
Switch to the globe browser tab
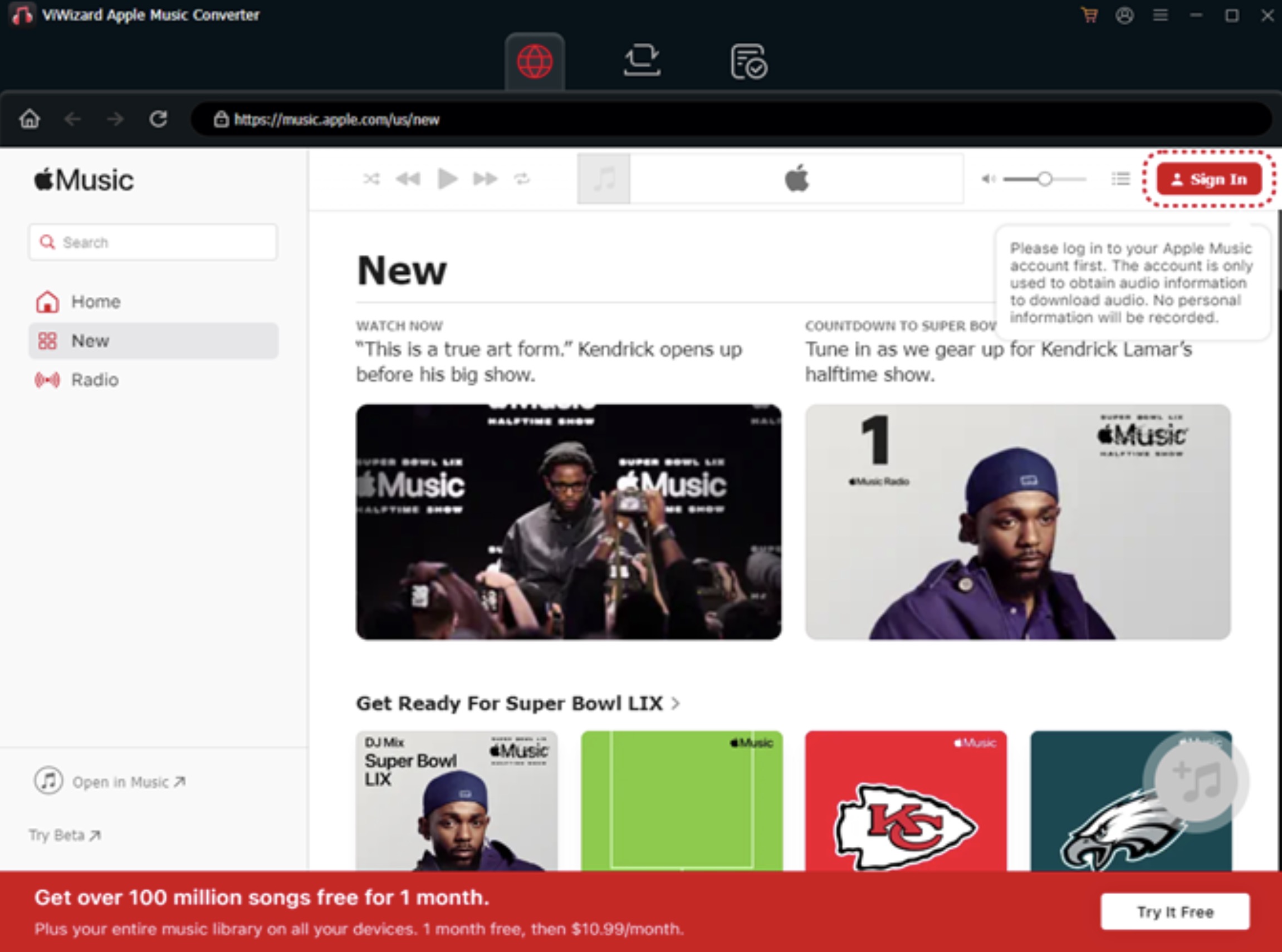pyautogui.click(x=535, y=62)
